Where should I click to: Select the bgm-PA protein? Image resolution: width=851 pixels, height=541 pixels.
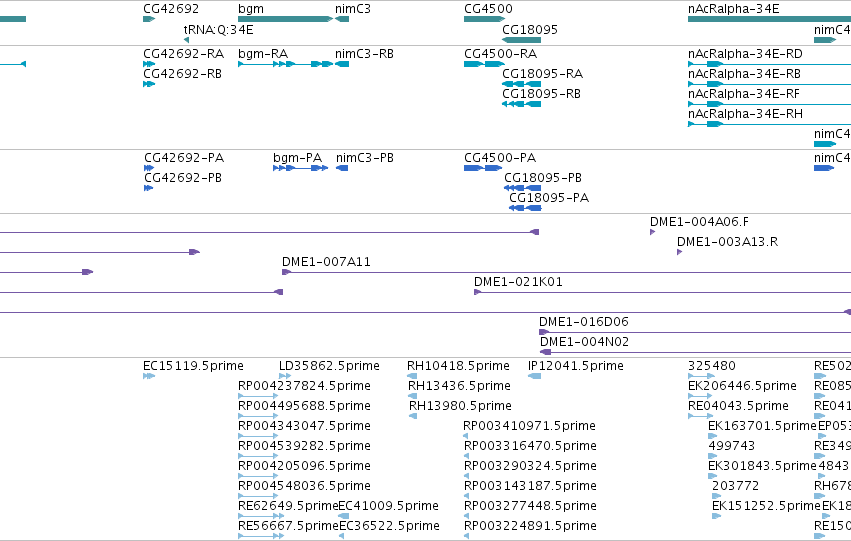point(301,168)
